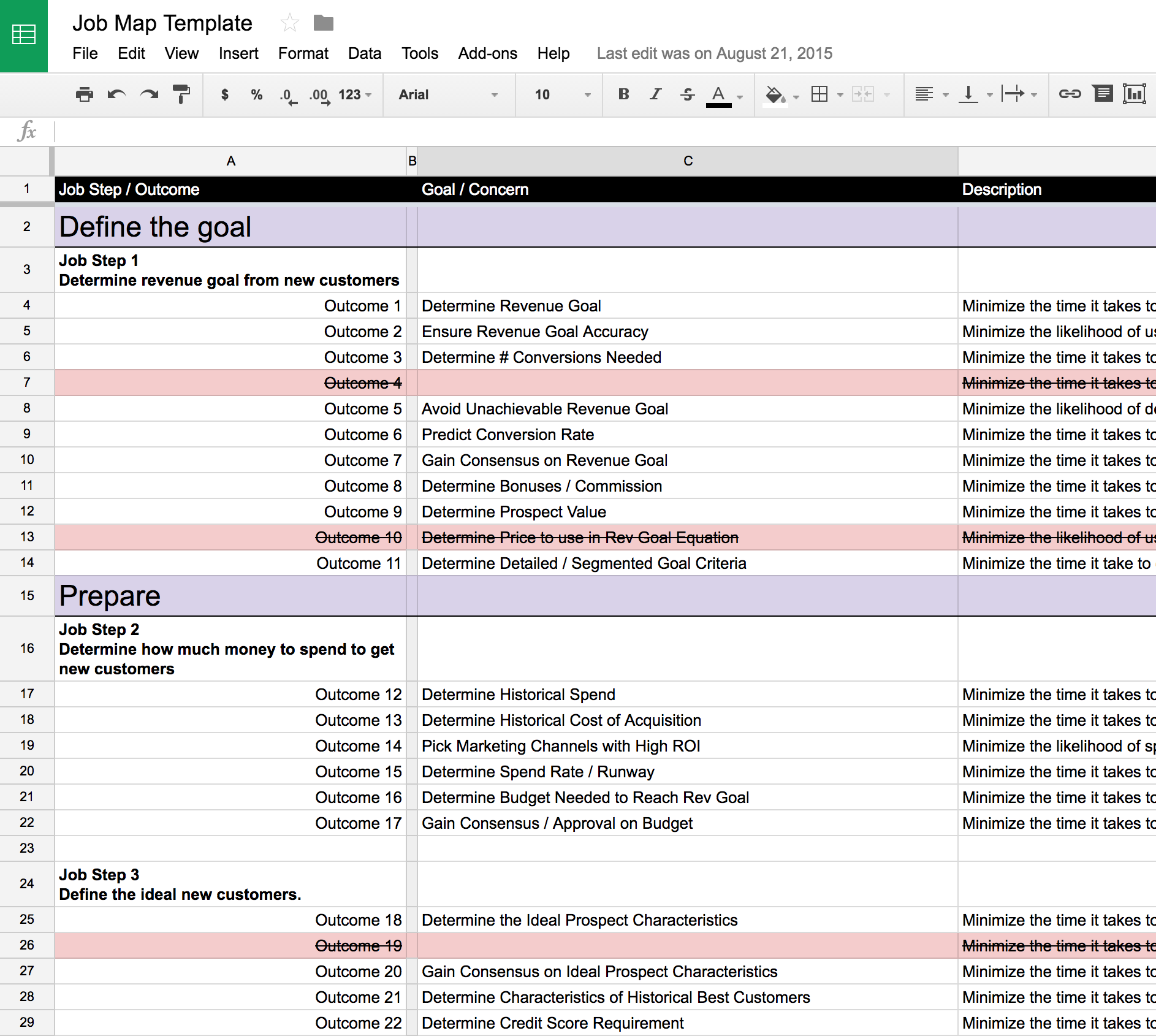Open the Help menu
Image resolution: width=1156 pixels, height=1036 pixels.
click(x=553, y=53)
